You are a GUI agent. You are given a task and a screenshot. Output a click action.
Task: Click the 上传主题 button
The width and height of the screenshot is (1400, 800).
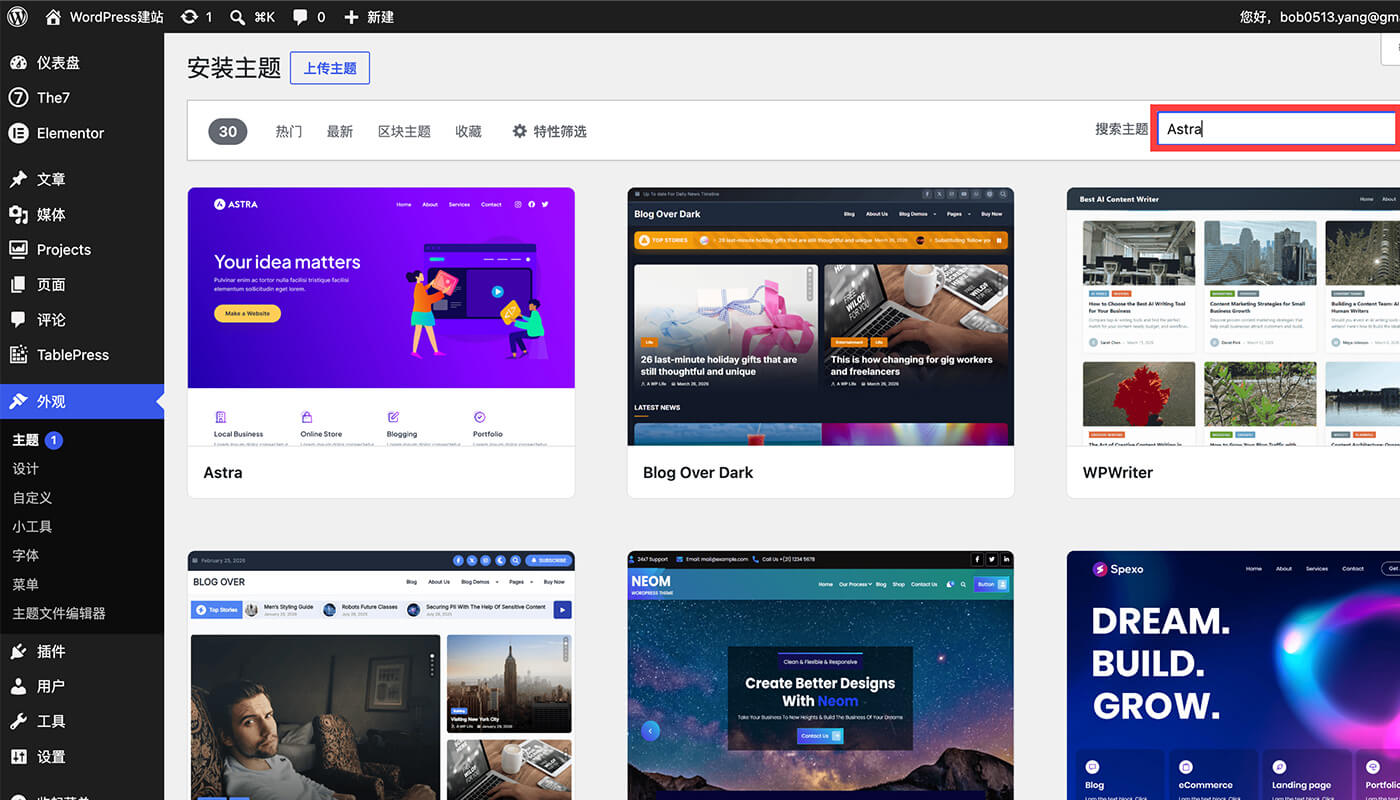330,68
